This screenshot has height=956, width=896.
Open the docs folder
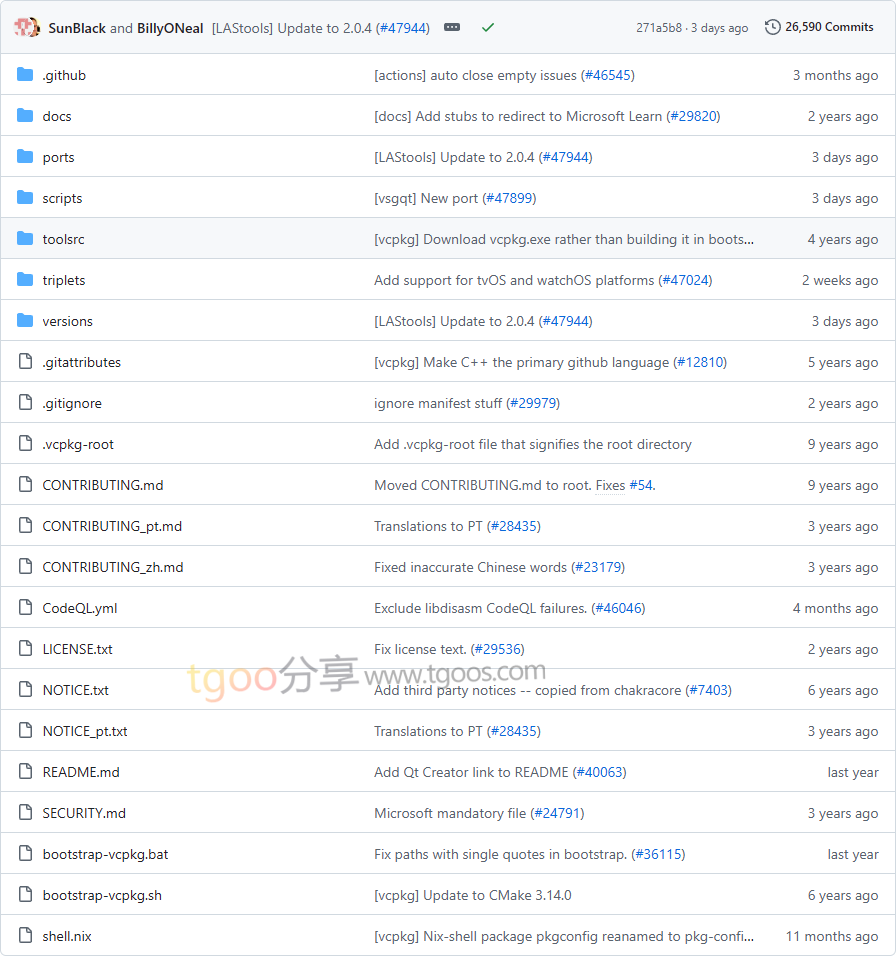57,116
